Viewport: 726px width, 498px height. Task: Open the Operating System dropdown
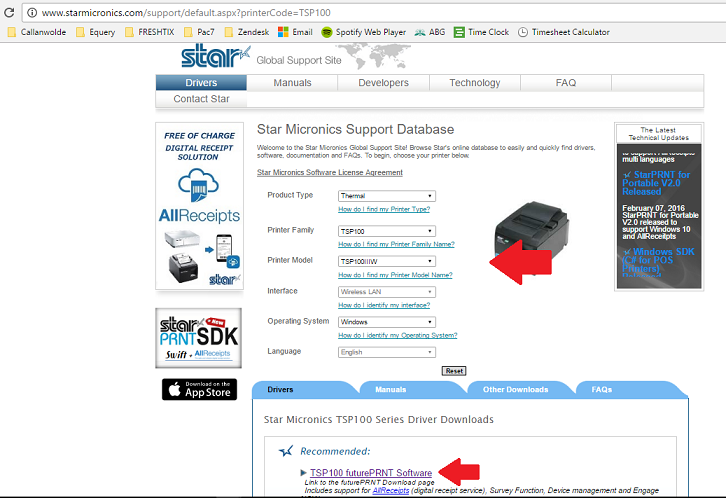point(387,322)
